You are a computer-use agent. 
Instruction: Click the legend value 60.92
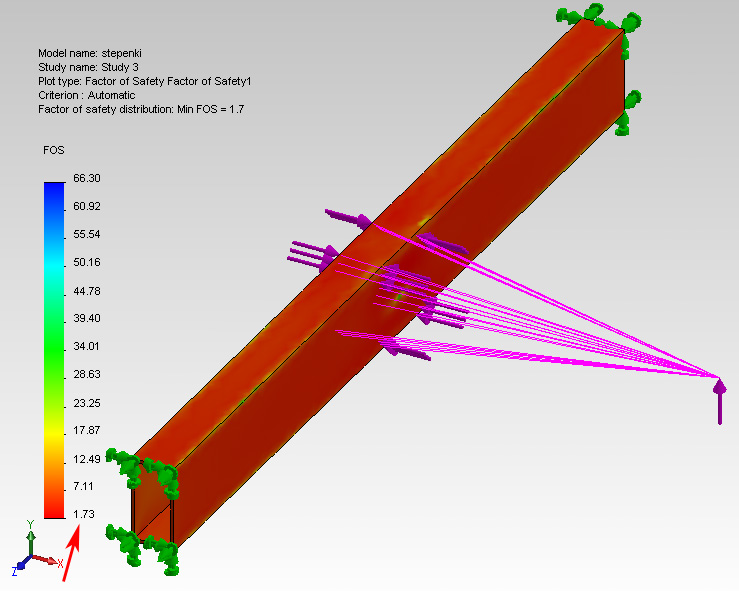87,206
